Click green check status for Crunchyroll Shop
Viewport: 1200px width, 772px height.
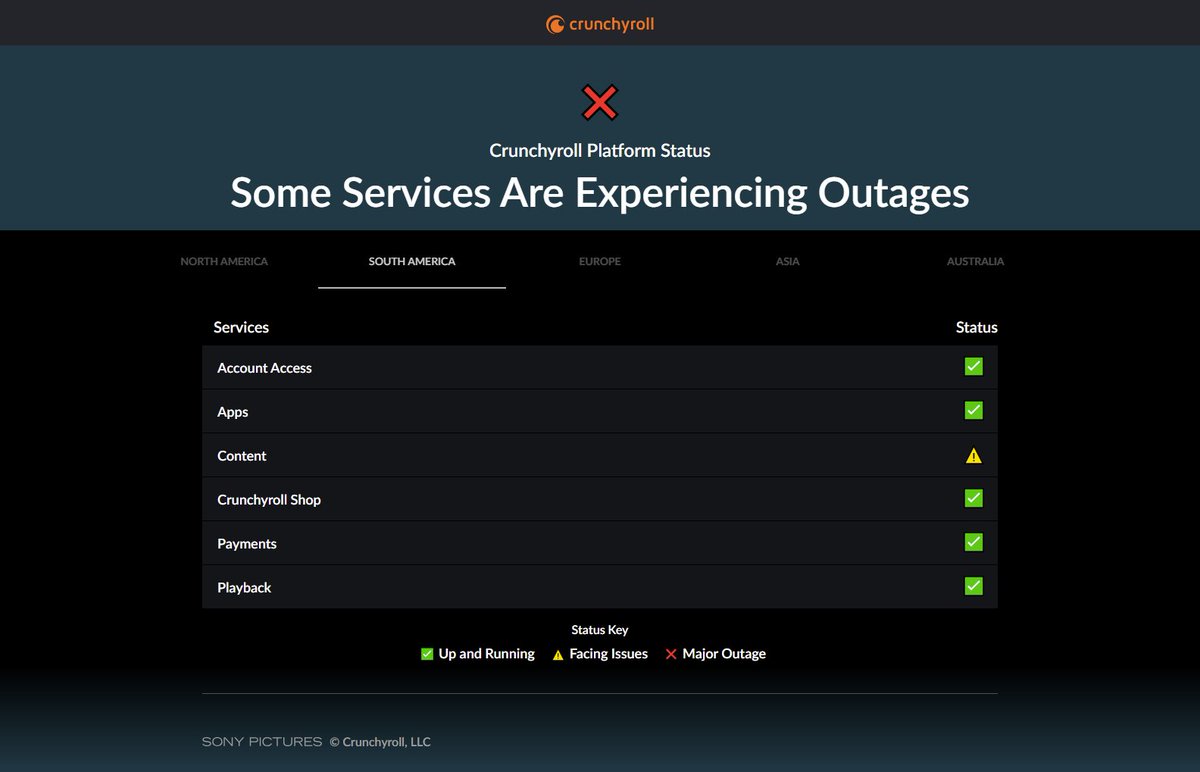click(974, 498)
